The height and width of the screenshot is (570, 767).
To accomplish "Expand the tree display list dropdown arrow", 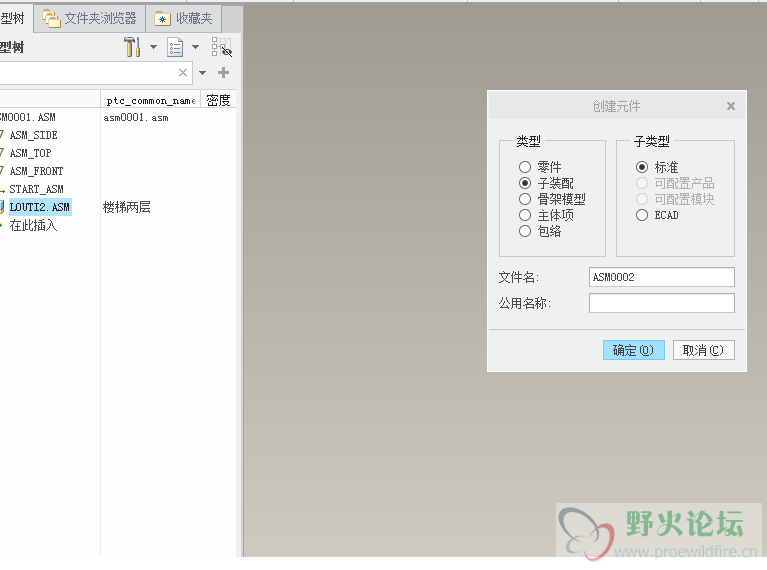I will click(x=195, y=47).
